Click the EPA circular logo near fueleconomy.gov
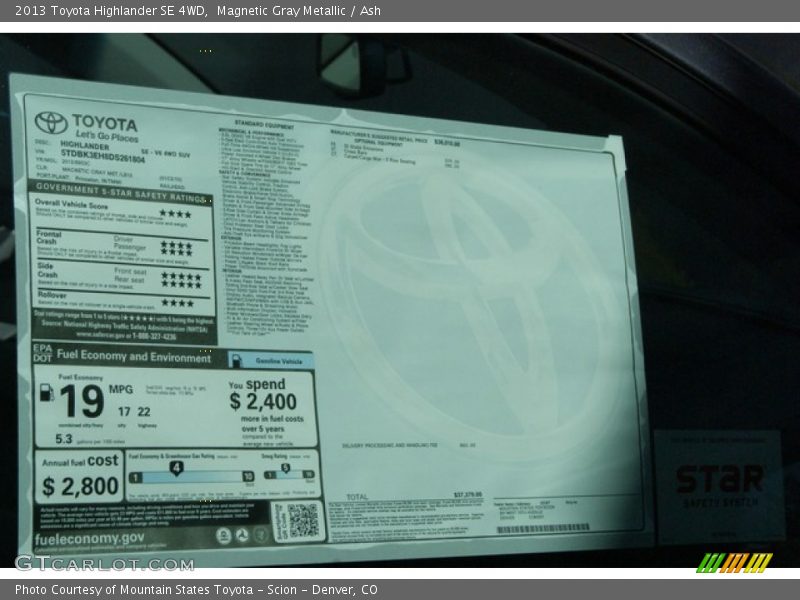Image resolution: width=800 pixels, height=600 pixels. [x=223, y=535]
